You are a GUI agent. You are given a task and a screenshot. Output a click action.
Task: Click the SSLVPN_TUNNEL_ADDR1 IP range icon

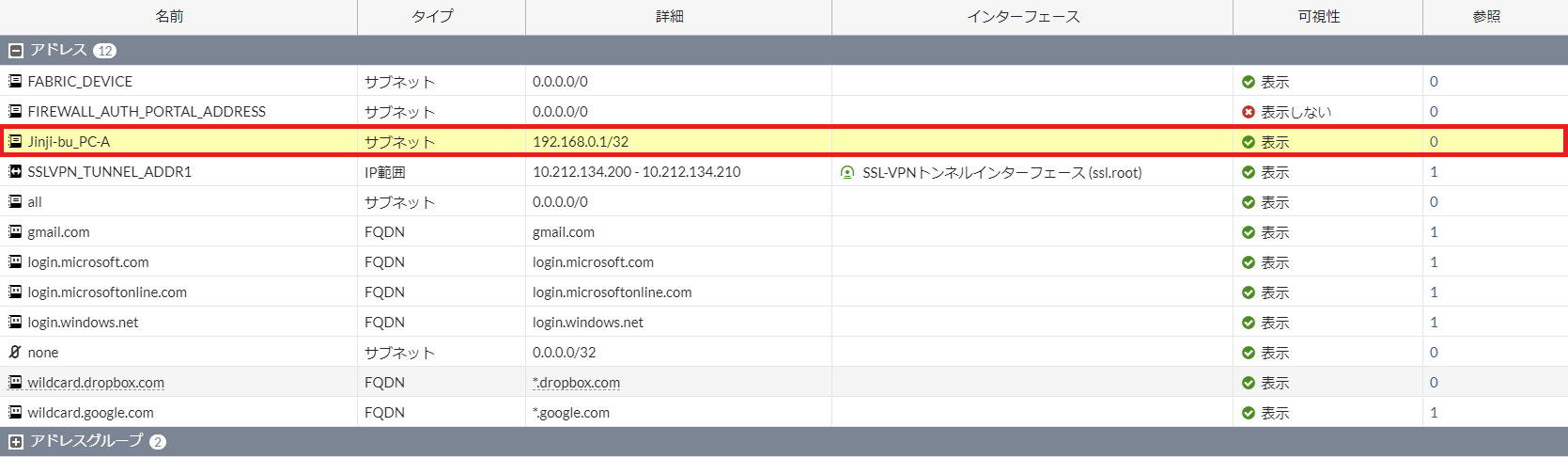[15, 171]
